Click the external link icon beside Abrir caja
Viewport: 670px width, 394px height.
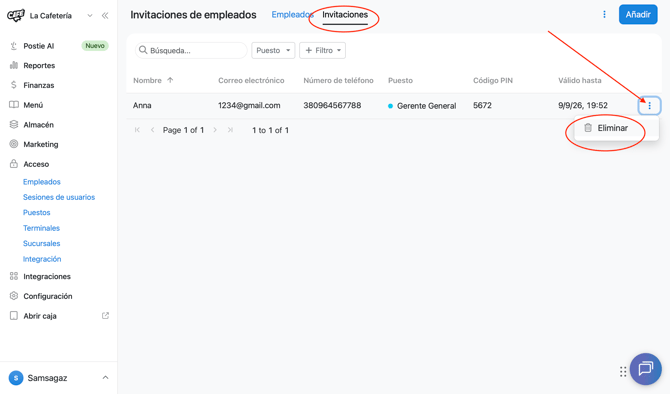click(x=105, y=316)
